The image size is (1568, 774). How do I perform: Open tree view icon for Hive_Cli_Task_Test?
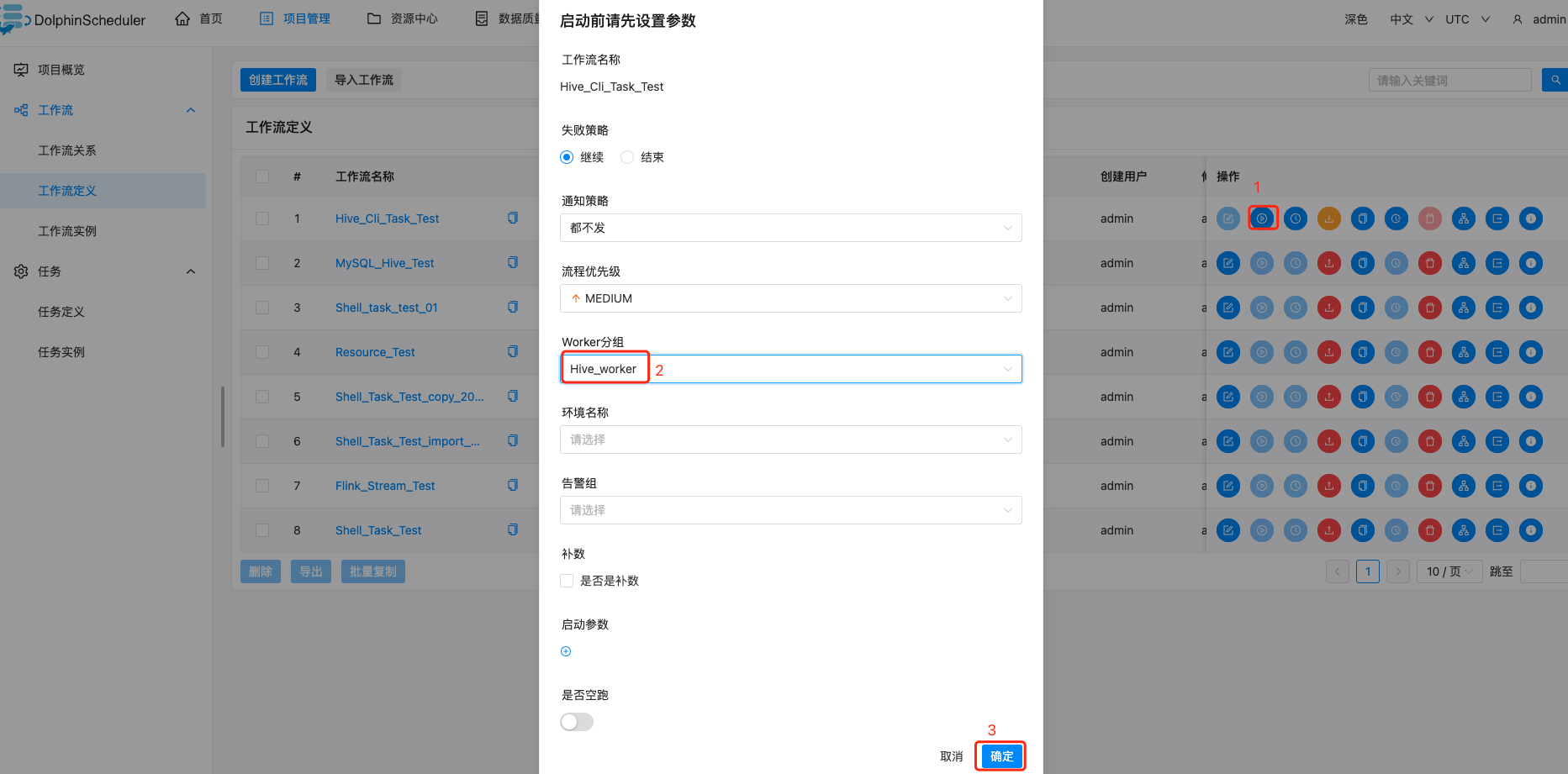(1464, 219)
